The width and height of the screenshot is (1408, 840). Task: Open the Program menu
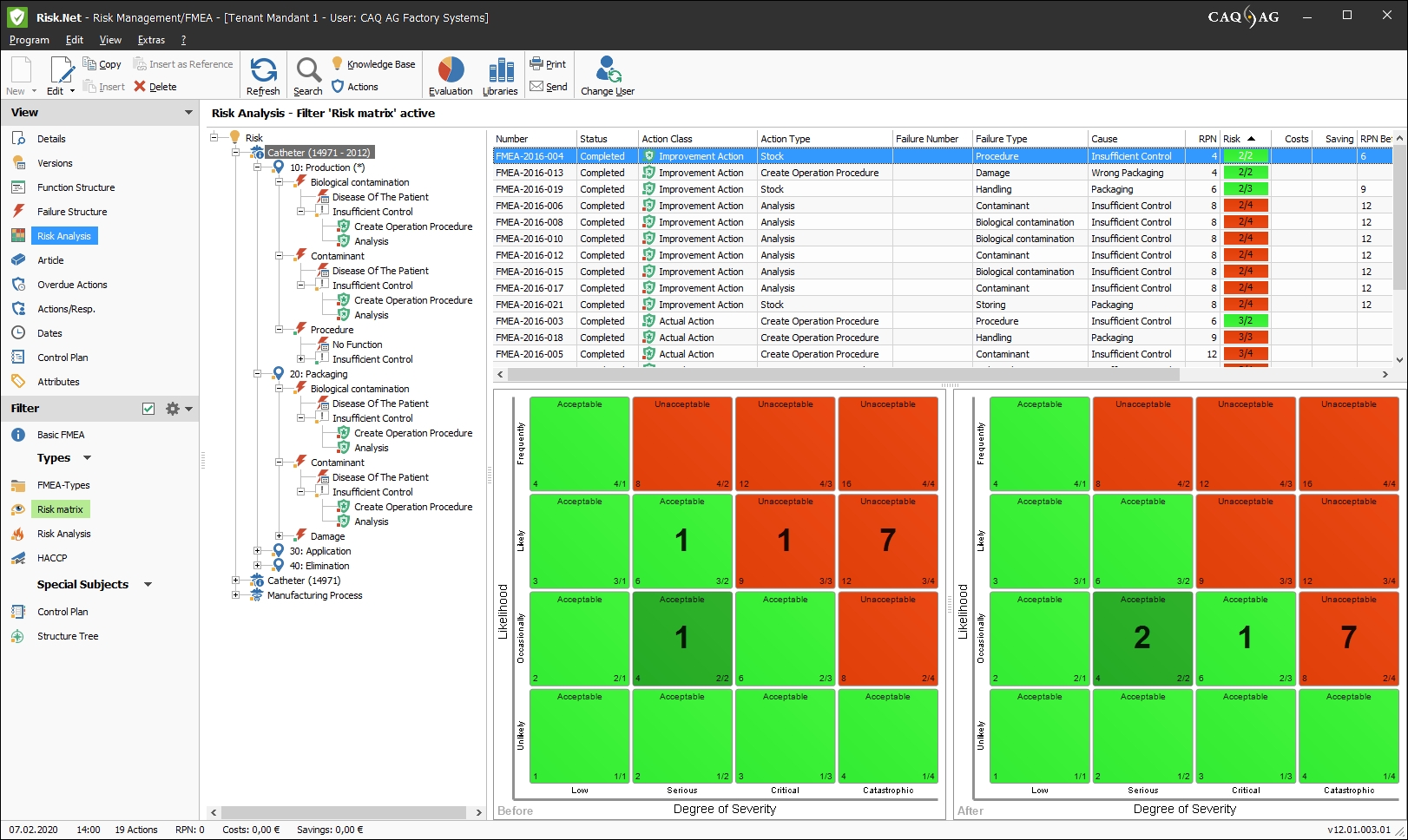30,40
